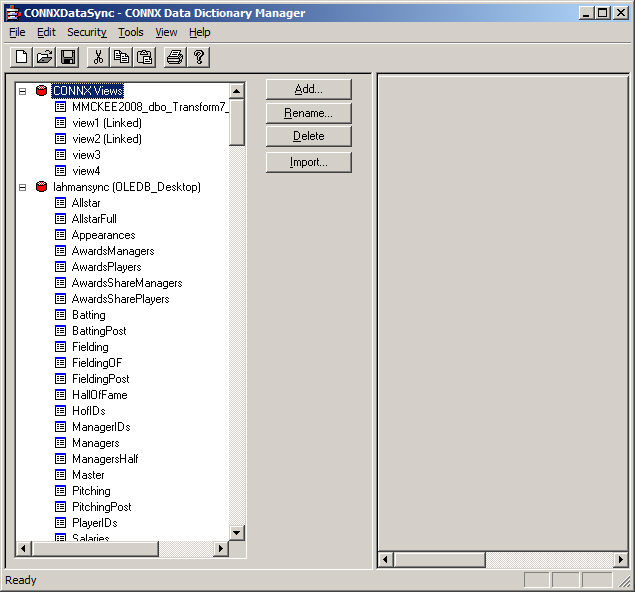Select the FieldingPost table
Screen dimensions: 635x592
pos(101,379)
